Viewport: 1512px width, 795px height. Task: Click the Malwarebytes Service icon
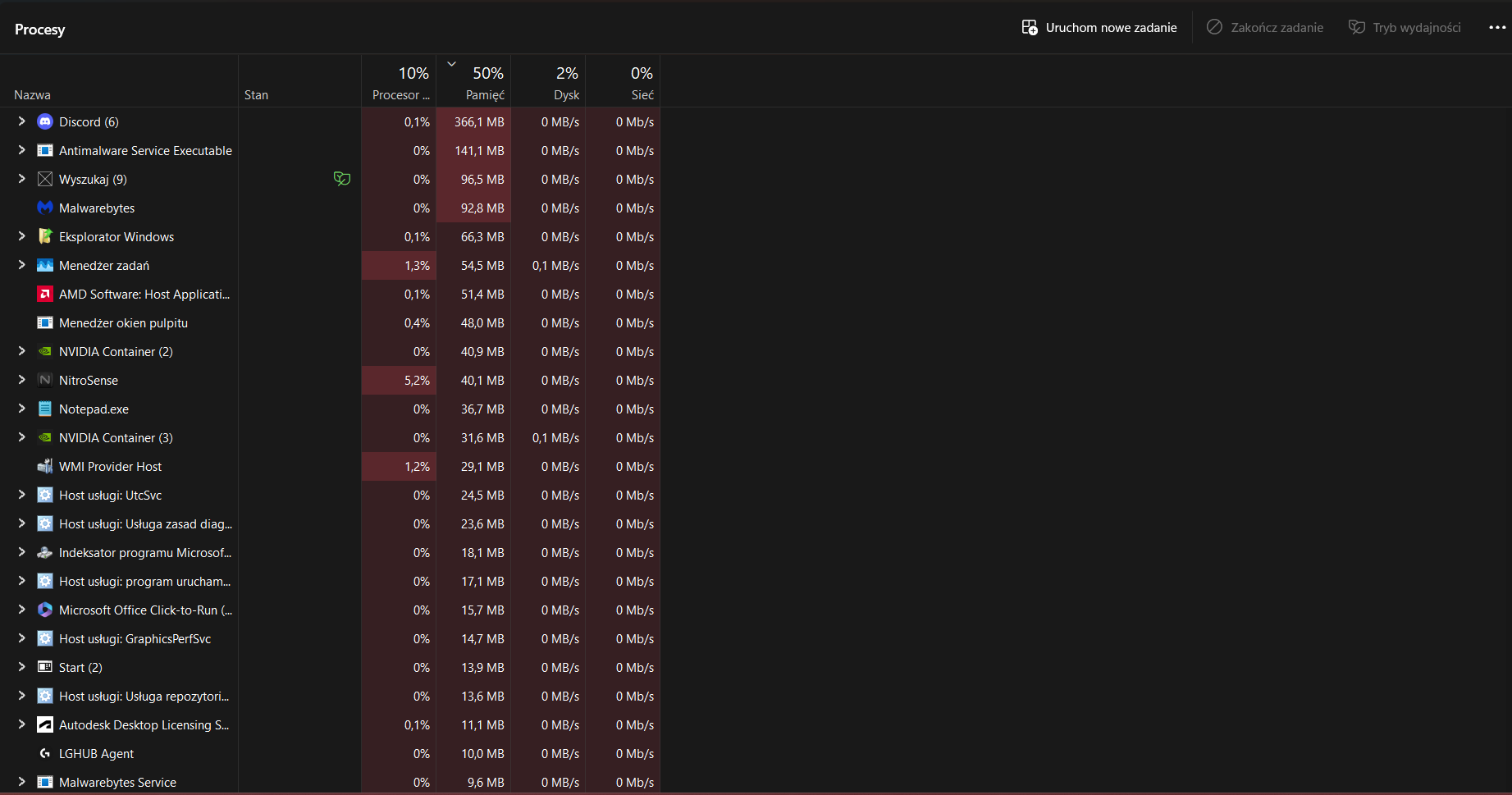45,782
